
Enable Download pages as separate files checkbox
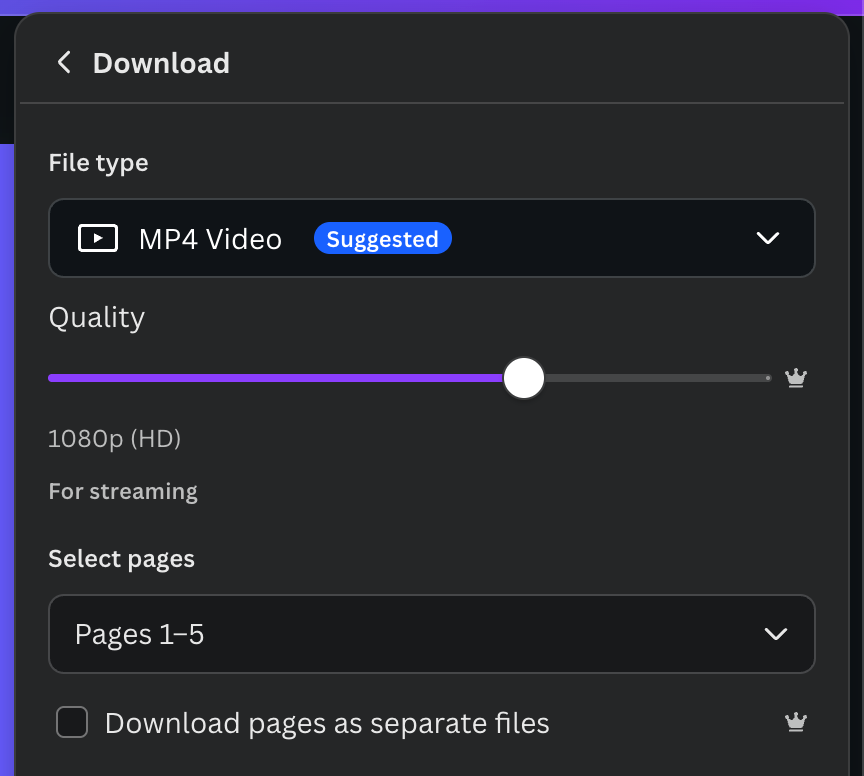coord(72,722)
